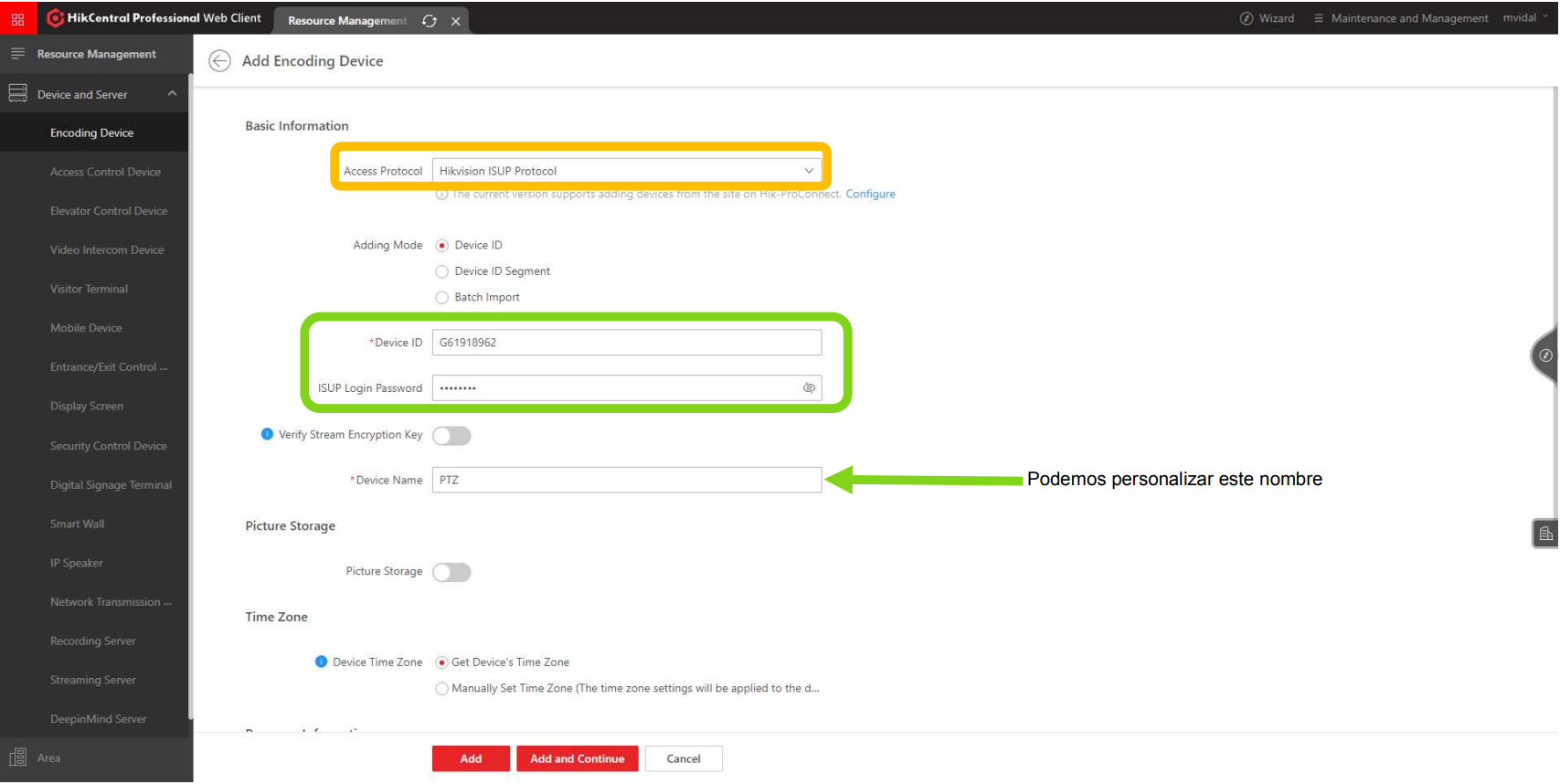Image resolution: width=1560 pixels, height=784 pixels.
Task: Select Device ID Segment adding mode
Action: click(442, 271)
